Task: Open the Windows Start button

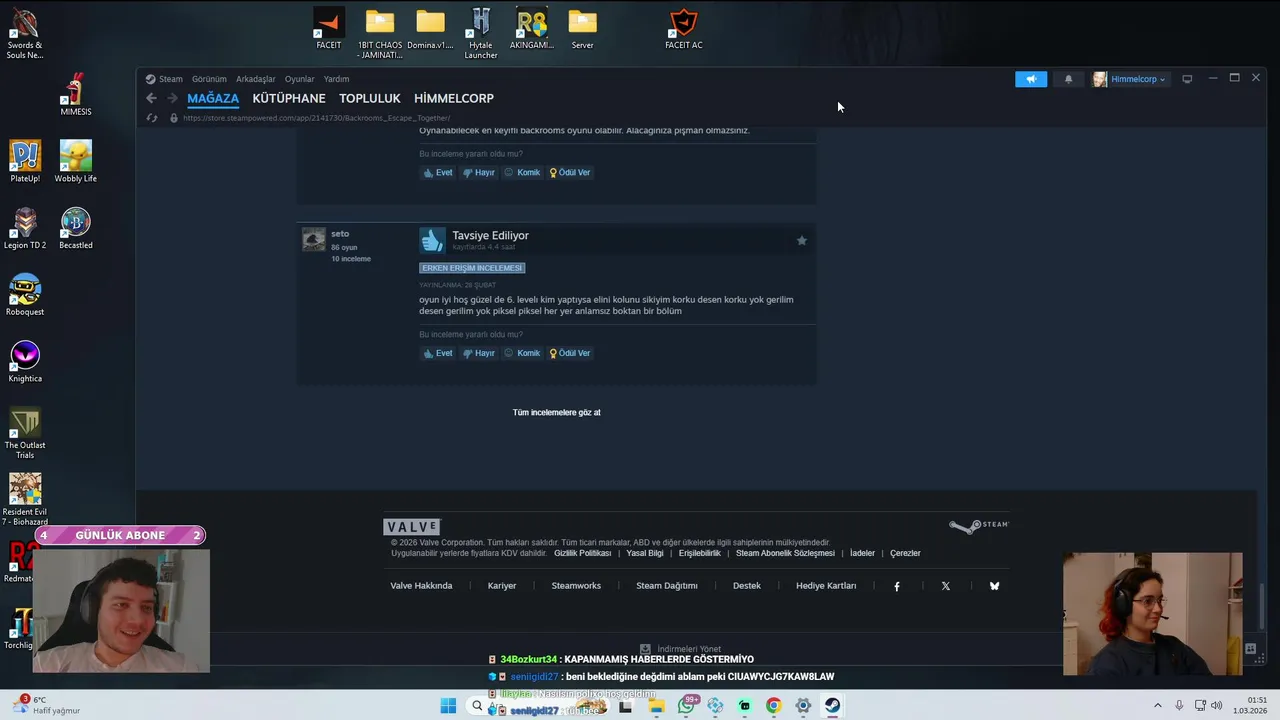Action: [448, 706]
